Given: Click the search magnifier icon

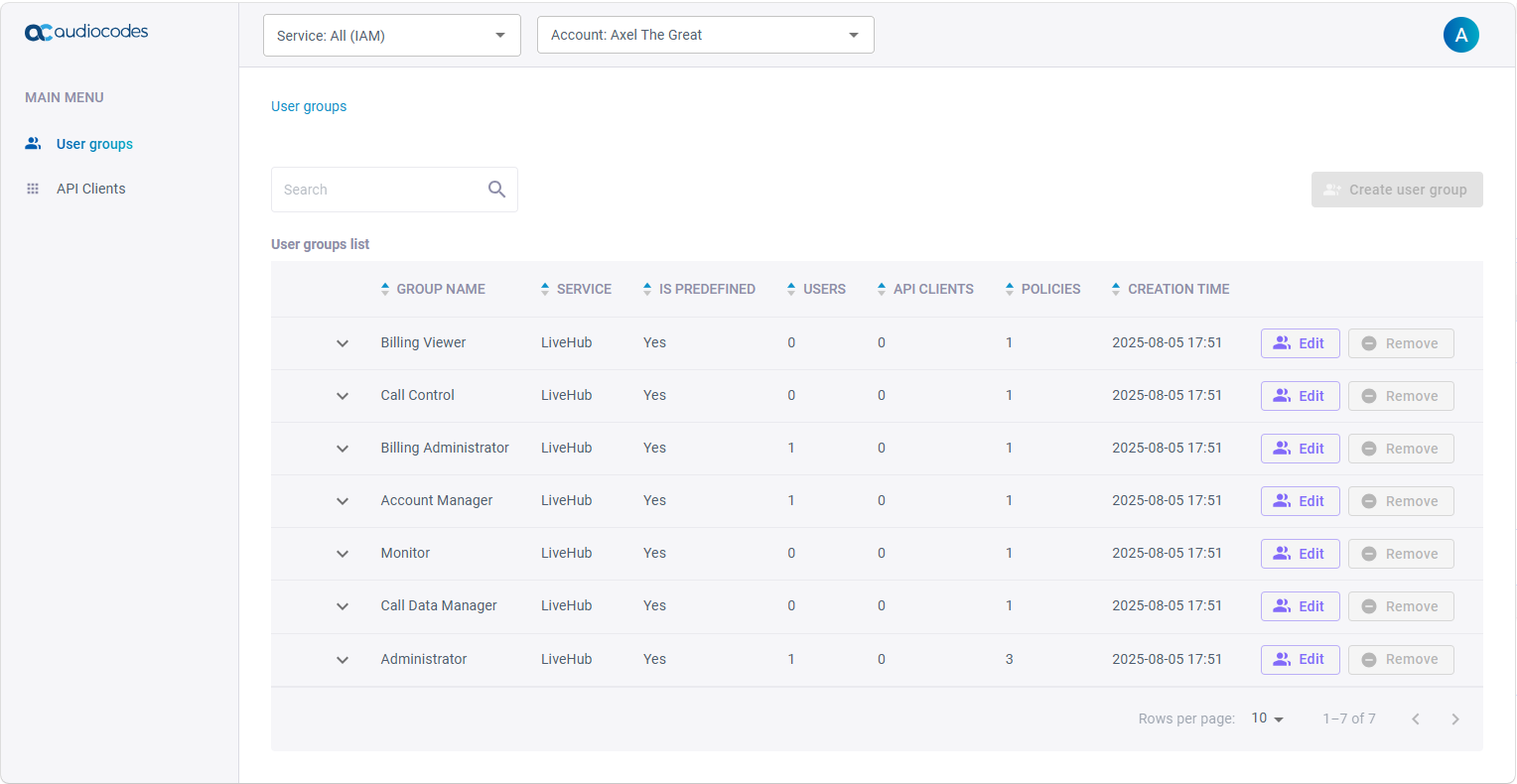Looking at the screenshot, I should (x=496, y=189).
